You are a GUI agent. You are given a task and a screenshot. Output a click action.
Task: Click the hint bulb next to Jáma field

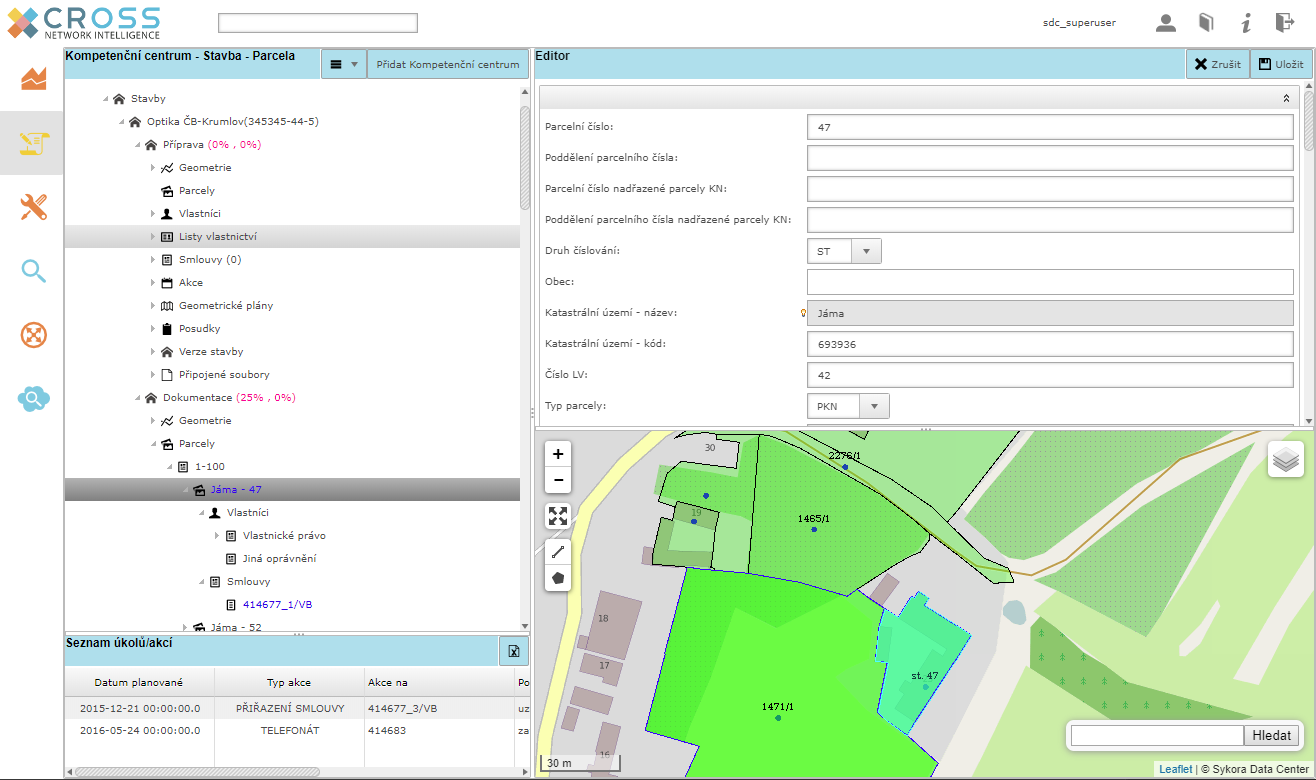click(802, 313)
